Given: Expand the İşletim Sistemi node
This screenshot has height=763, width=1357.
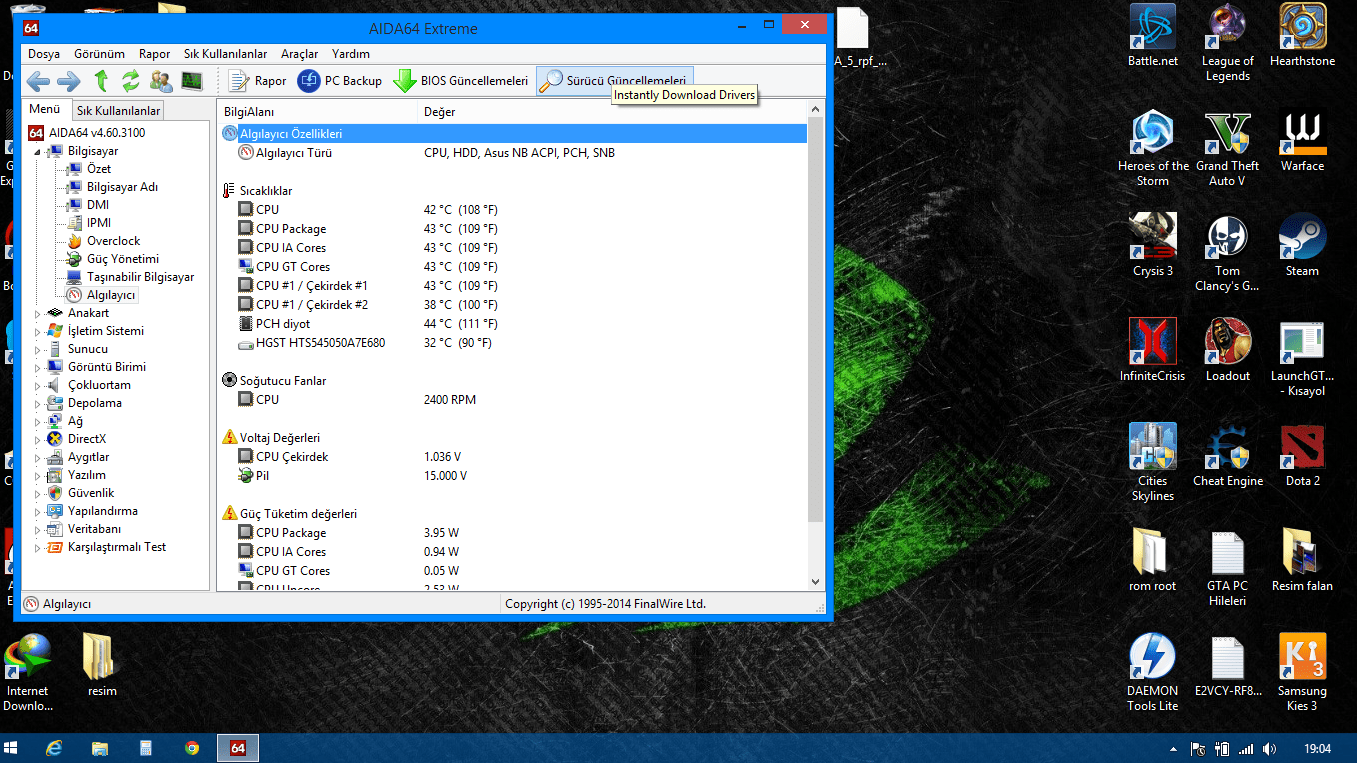Looking at the screenshot, I should click(x=39, y=331).
